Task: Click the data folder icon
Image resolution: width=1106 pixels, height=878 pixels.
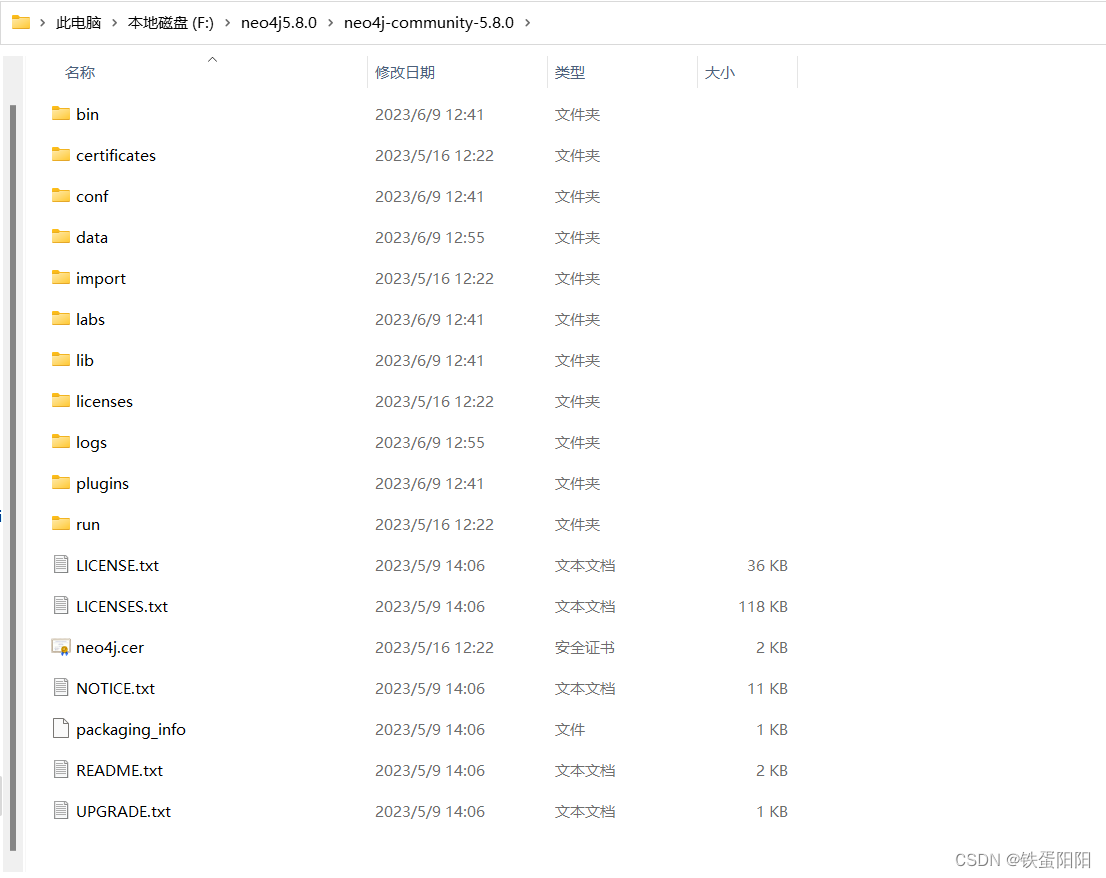Action: pyautogui.click(x=61, y=236)
